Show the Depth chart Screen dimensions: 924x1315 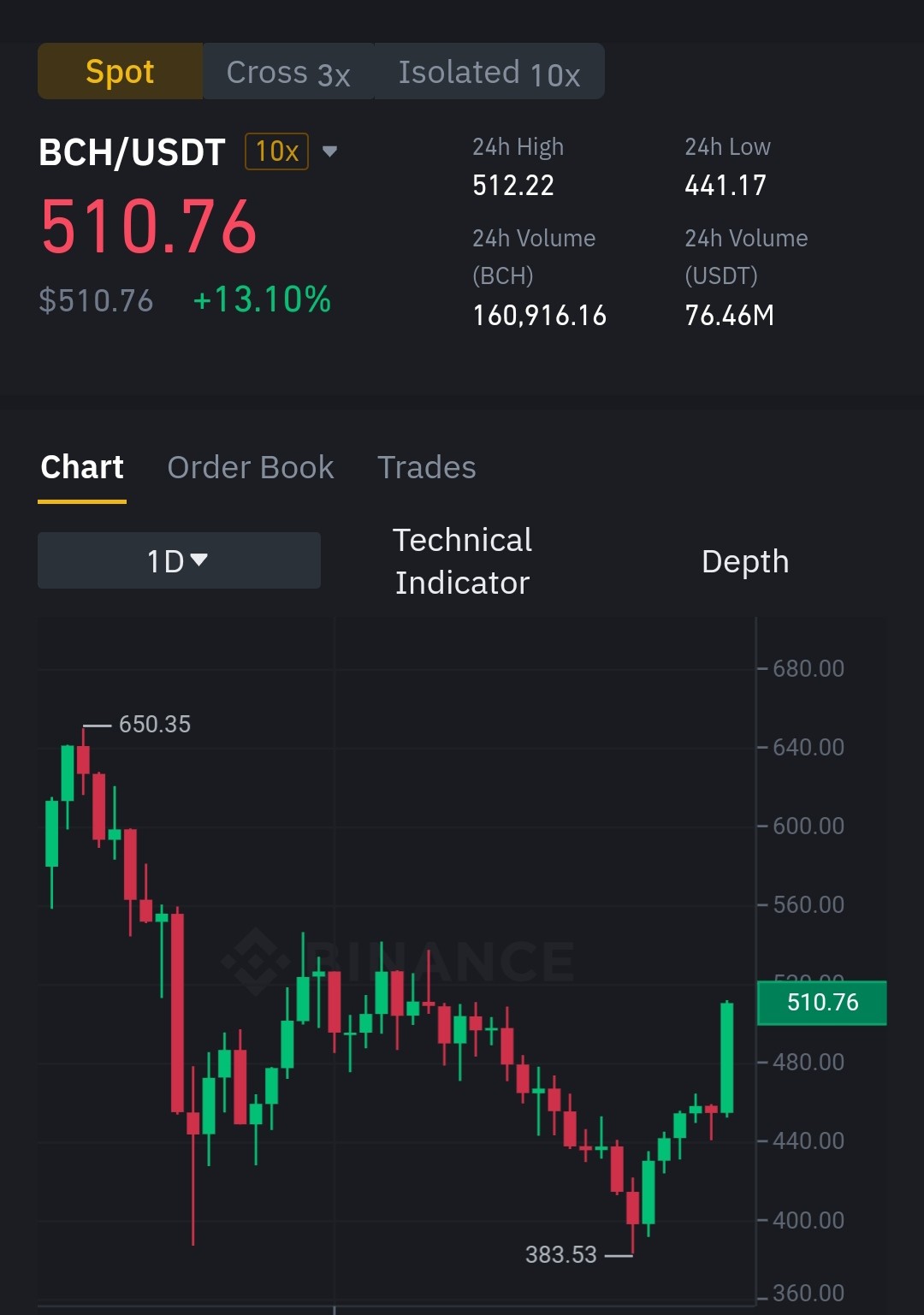[x=745, y=561]
